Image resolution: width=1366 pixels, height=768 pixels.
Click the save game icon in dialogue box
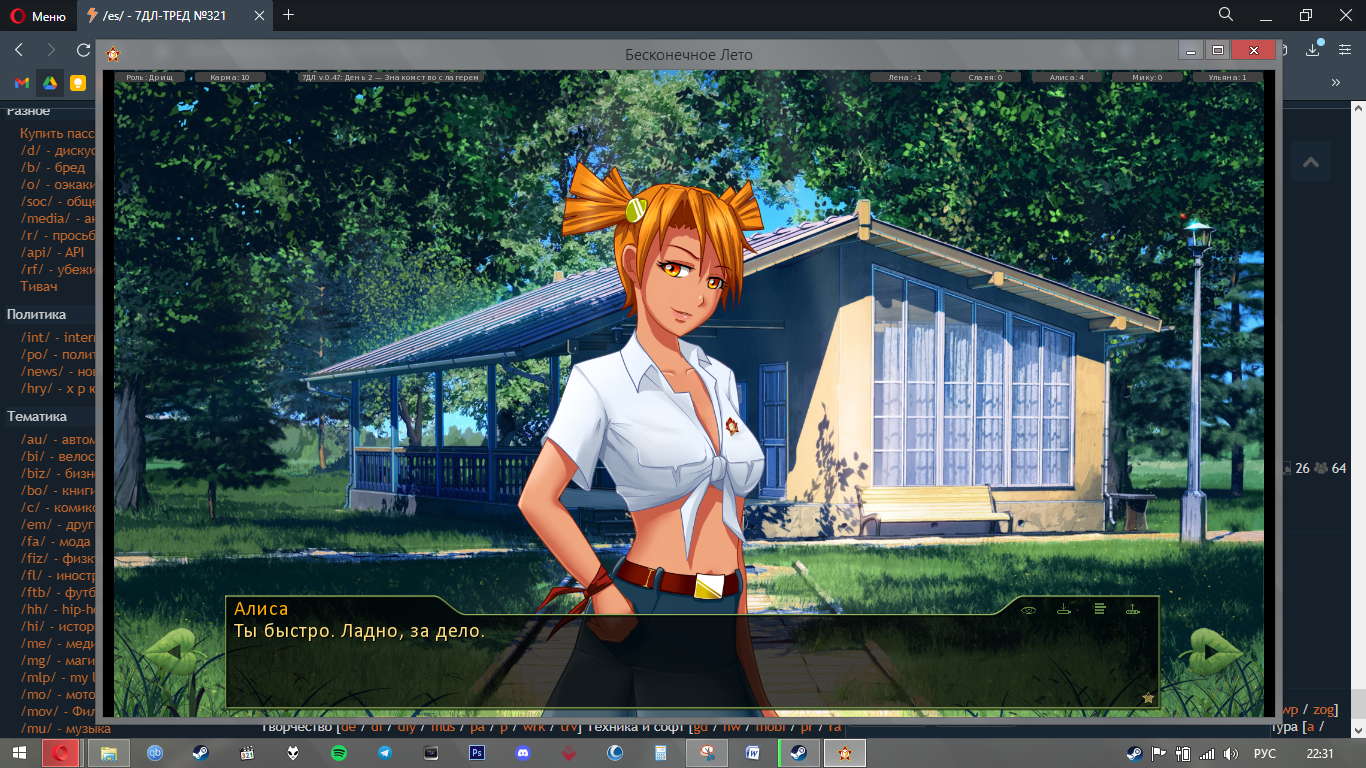(1064, 609)
